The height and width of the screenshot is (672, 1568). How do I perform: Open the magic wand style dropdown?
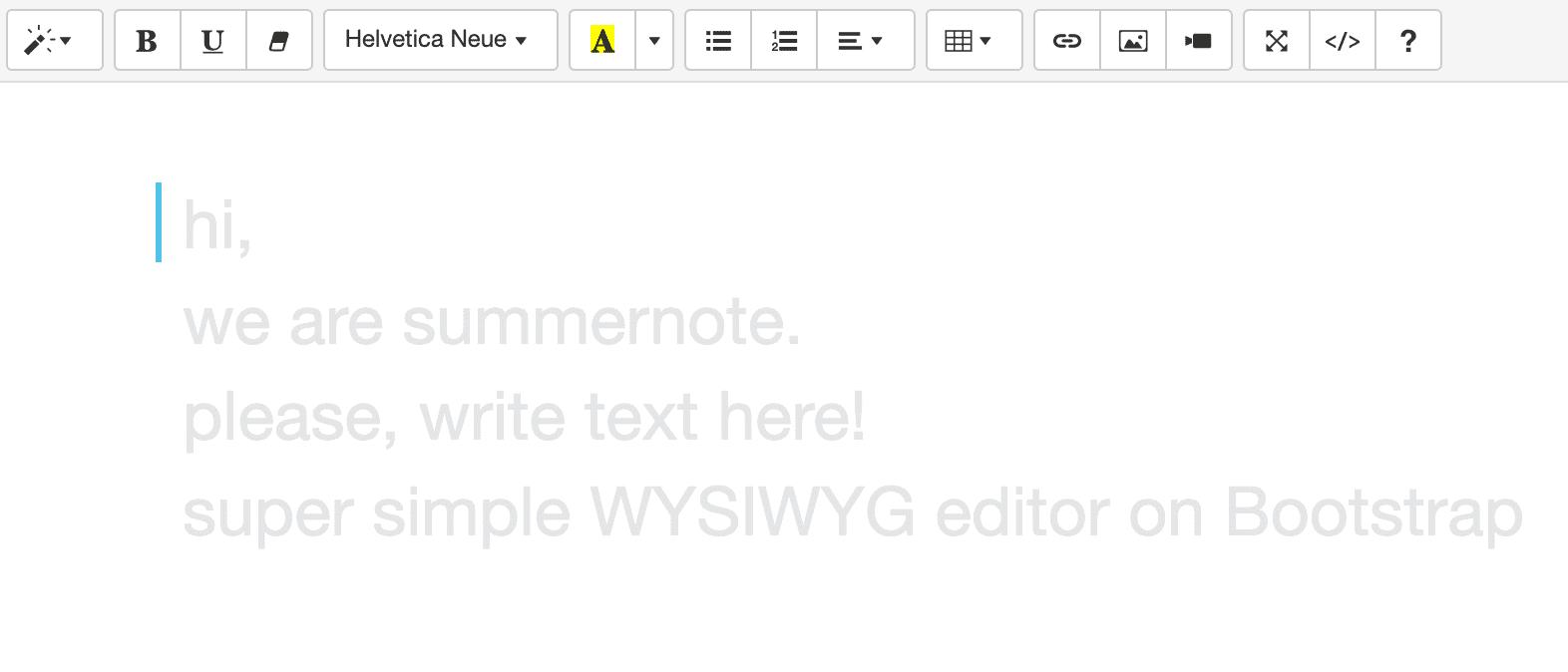(x=55, y=40)
